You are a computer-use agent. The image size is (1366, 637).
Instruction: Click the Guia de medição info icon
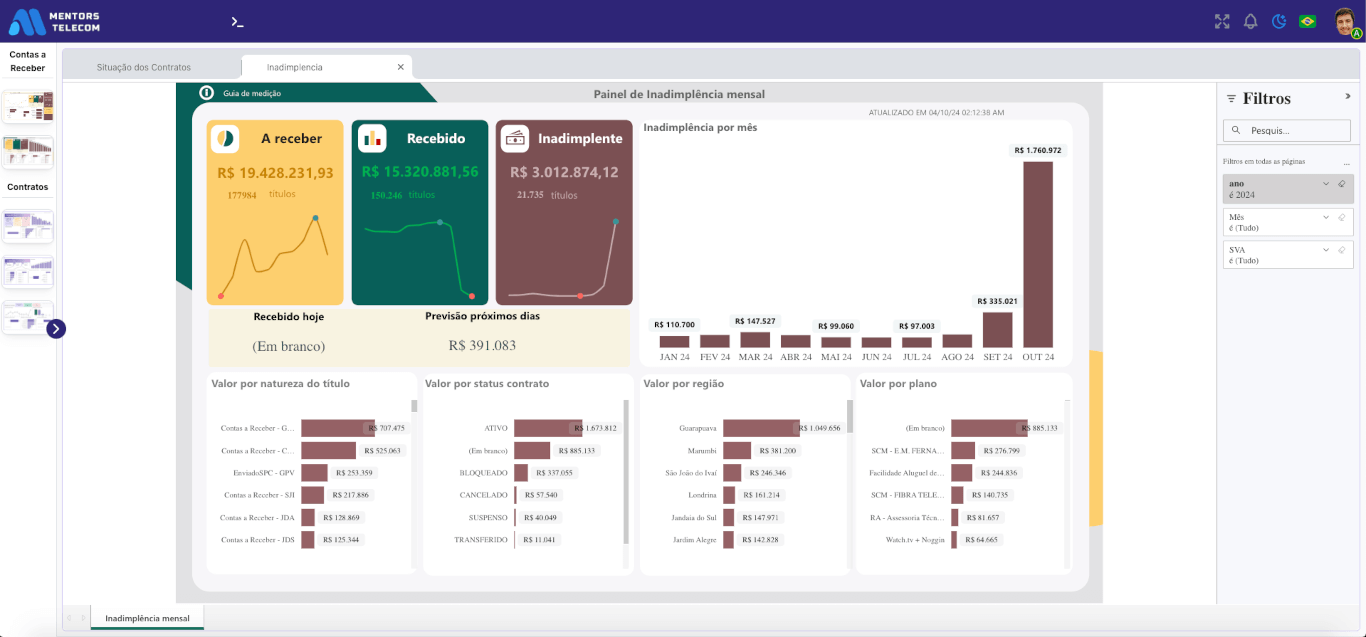pos(207,93)
